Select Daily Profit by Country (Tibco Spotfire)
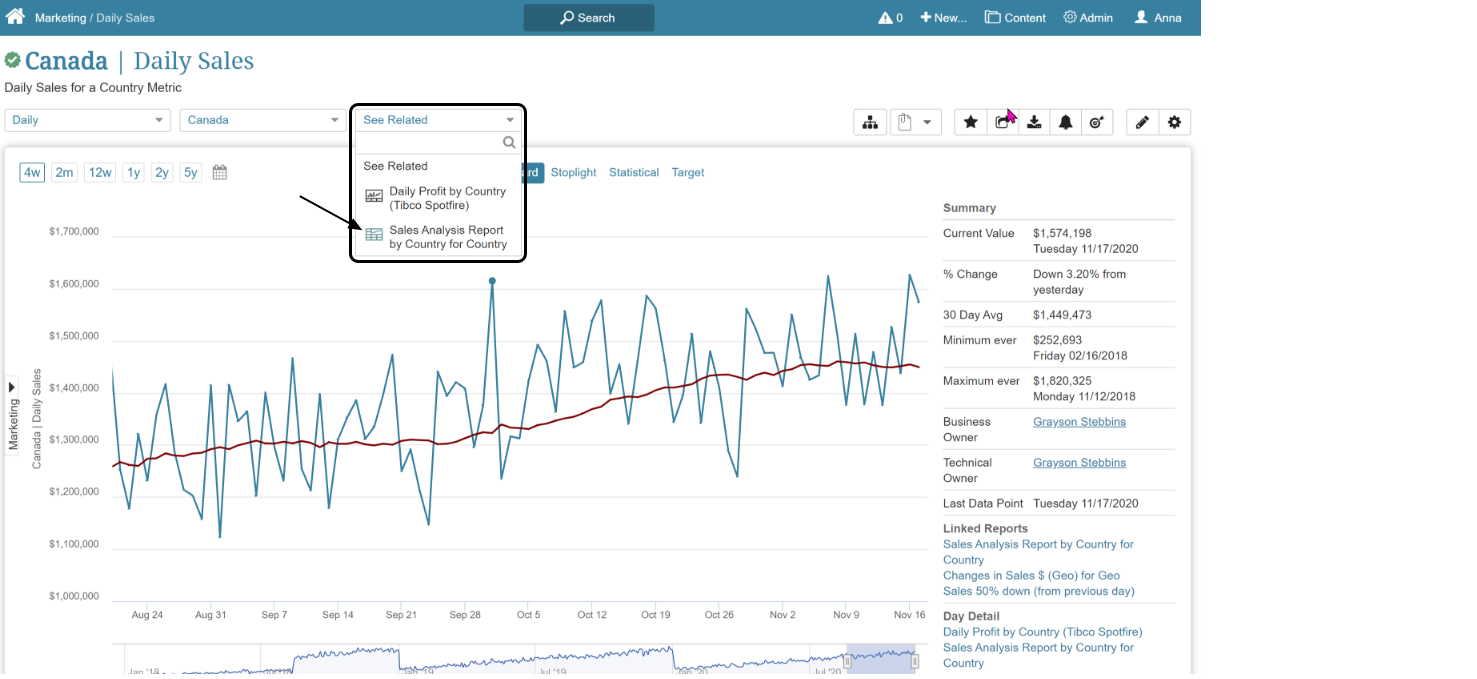This screenshot has width=1477, height=679. pyautogui.click(x=447, y=198)
